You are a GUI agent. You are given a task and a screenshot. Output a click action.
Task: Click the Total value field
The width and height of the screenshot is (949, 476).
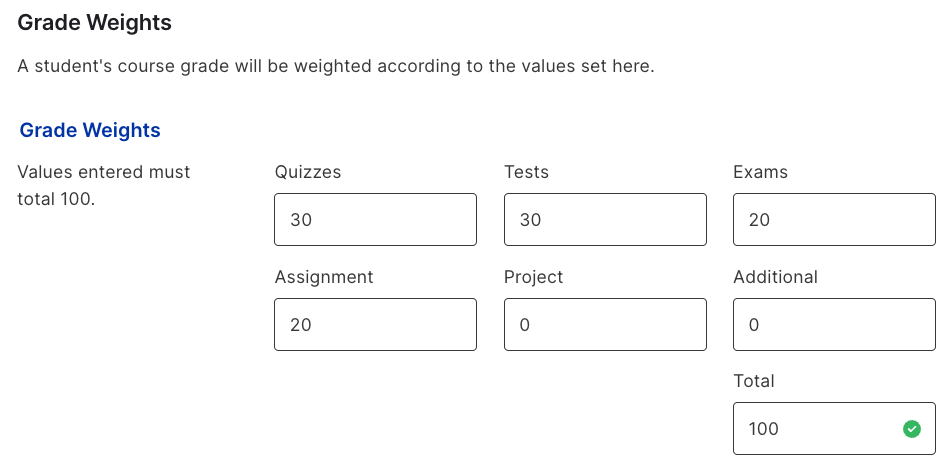[x=834, y=428]
